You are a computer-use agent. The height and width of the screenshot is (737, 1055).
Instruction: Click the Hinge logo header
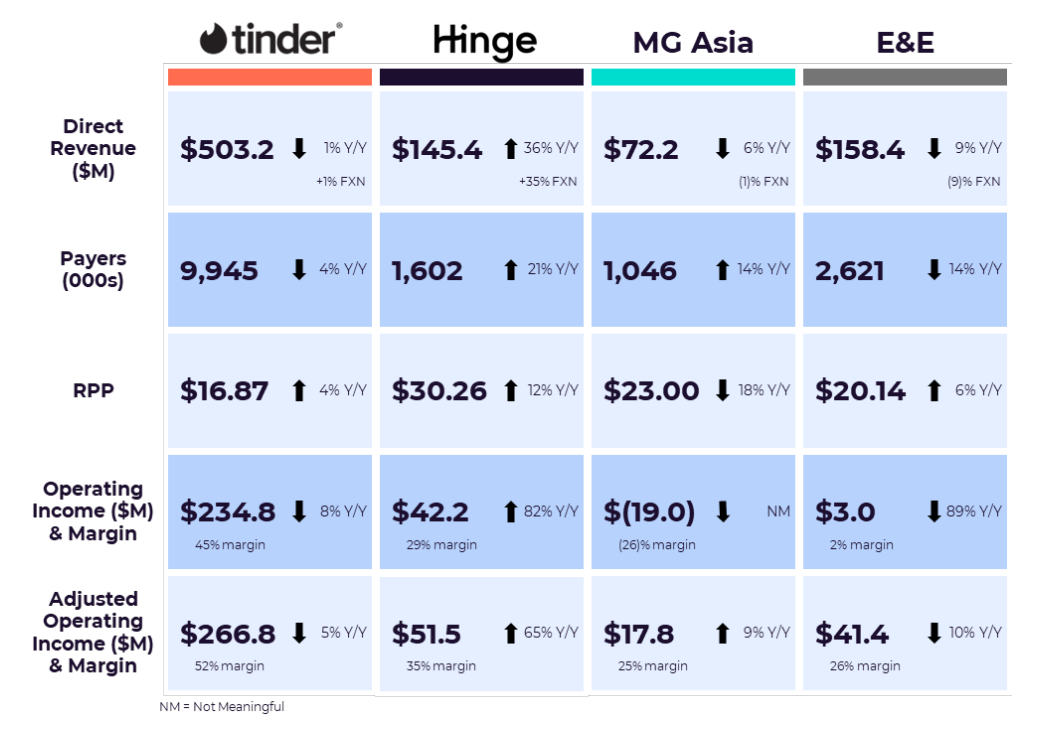point(485,41)
